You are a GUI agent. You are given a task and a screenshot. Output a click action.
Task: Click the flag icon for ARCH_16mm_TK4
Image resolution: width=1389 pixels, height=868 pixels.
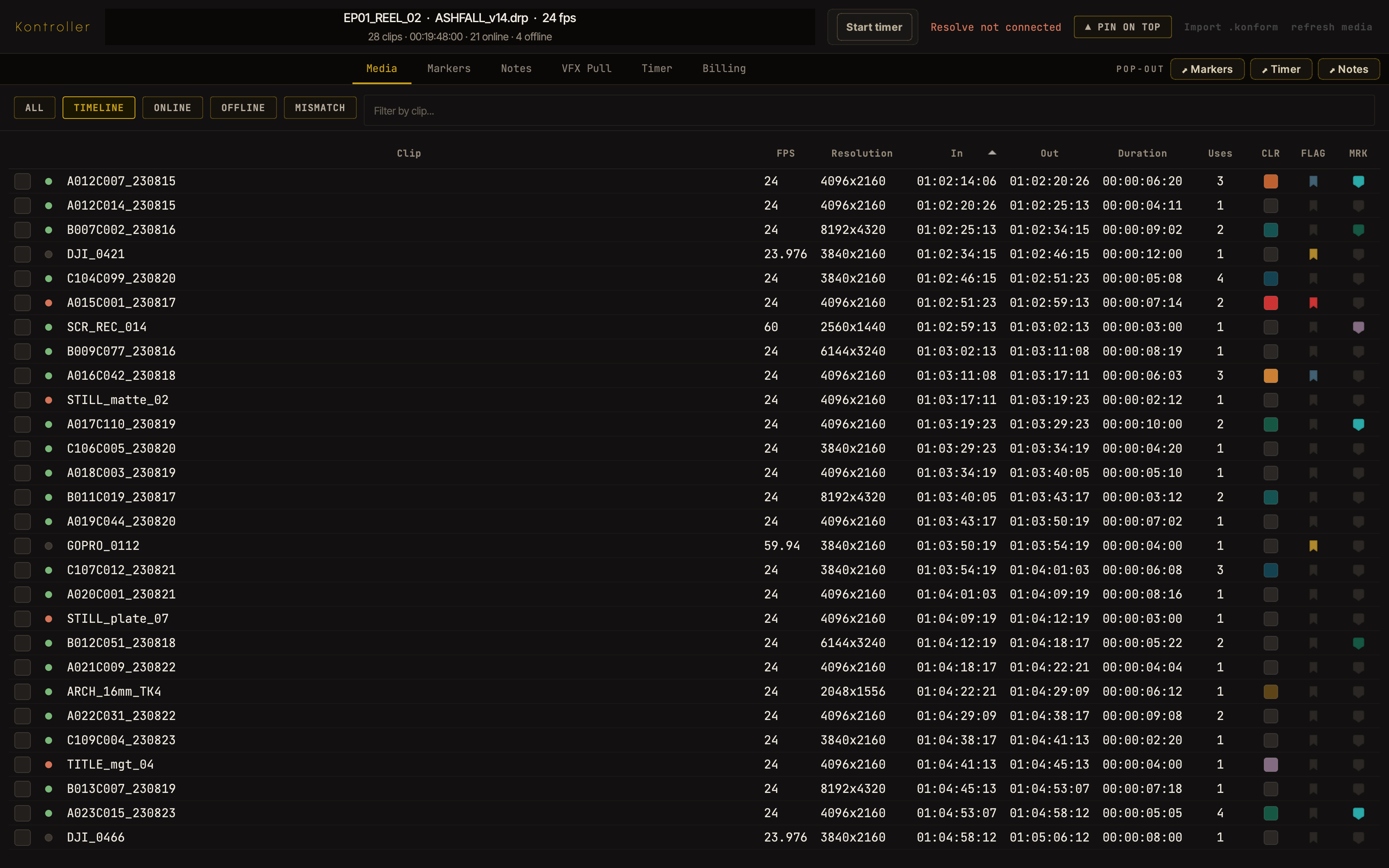click(1313, 692)
